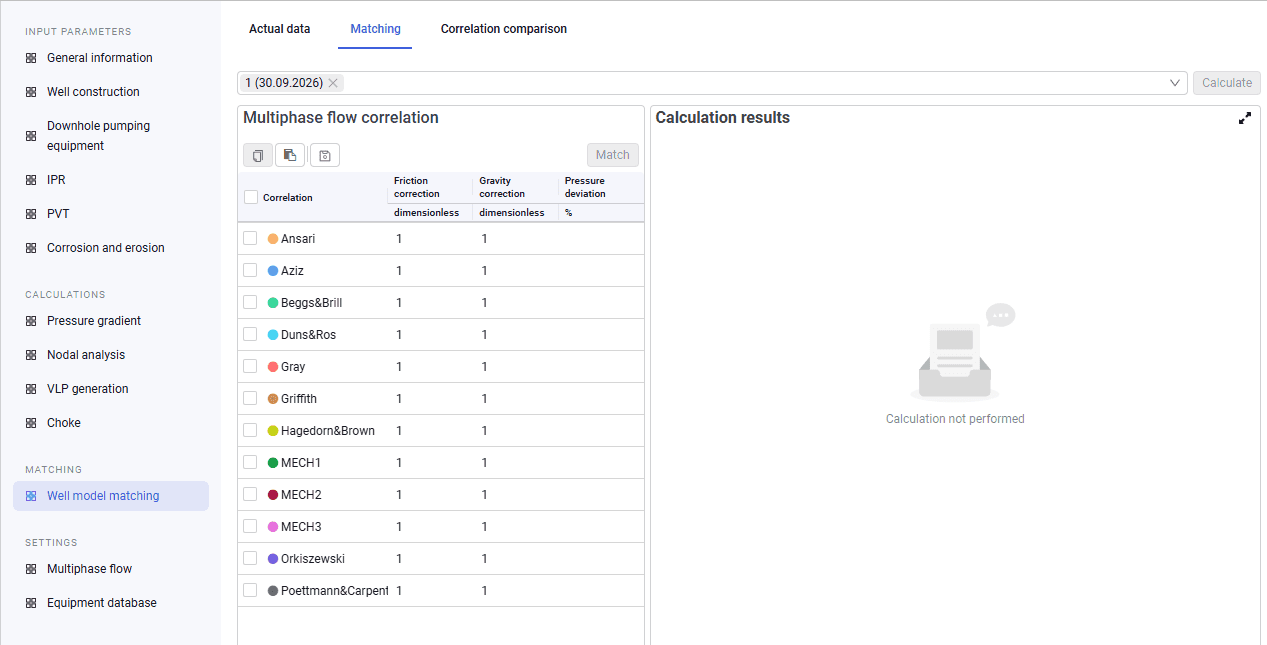Click the grid icon next to Choke
This screenshot has width=1267, height=645.
(x=31, y=423)
